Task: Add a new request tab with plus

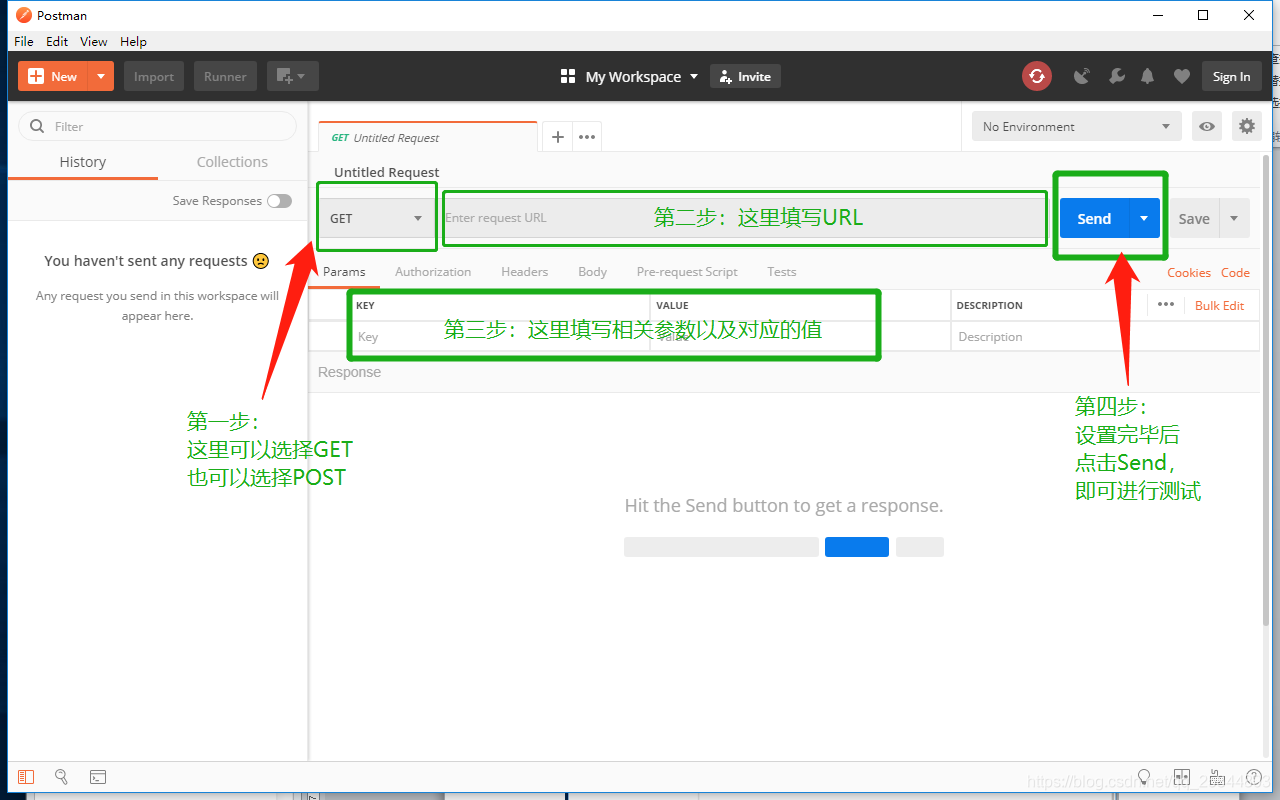Action: click(x=558, y=137)
